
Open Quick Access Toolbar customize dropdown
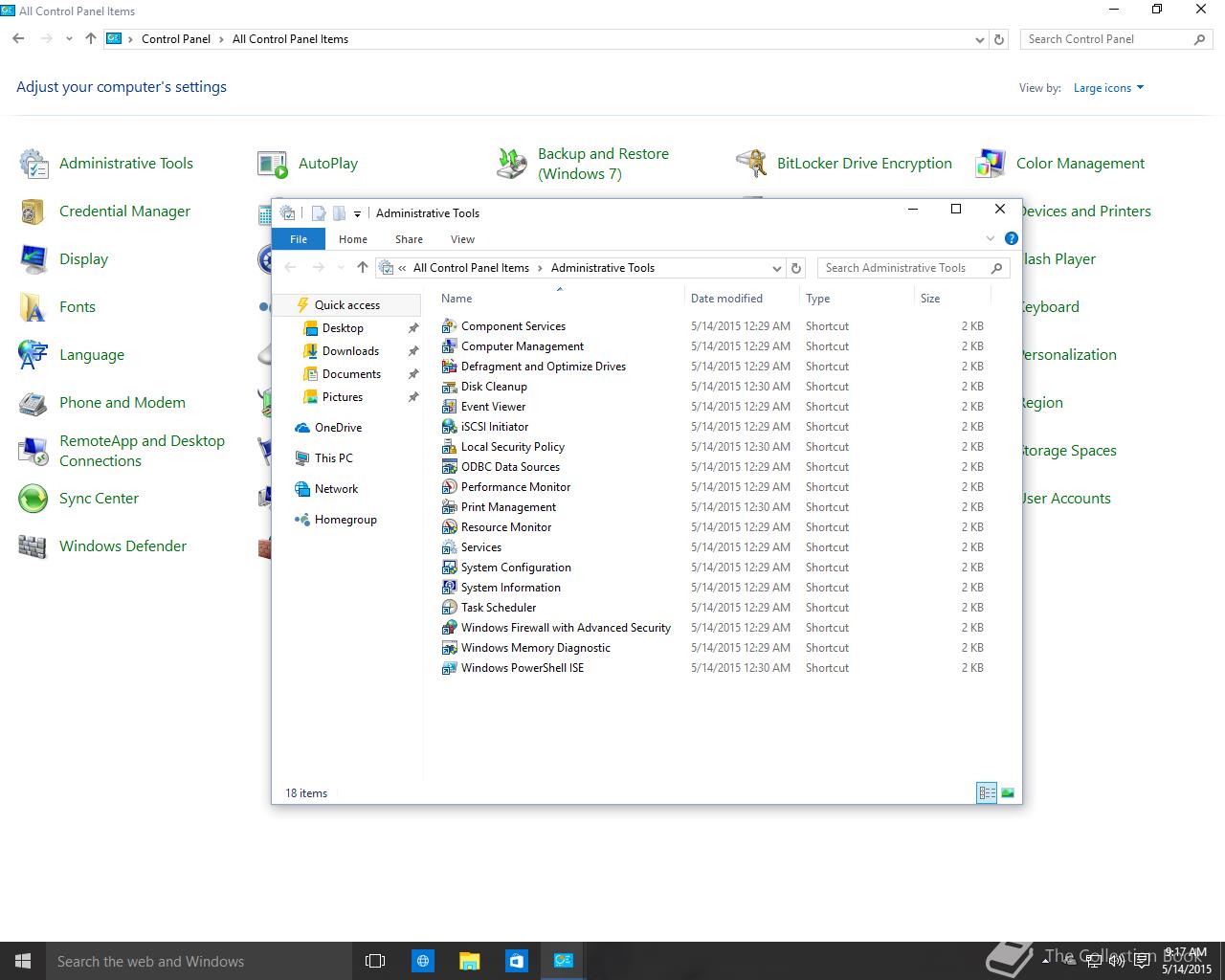[x=357, y=213]
